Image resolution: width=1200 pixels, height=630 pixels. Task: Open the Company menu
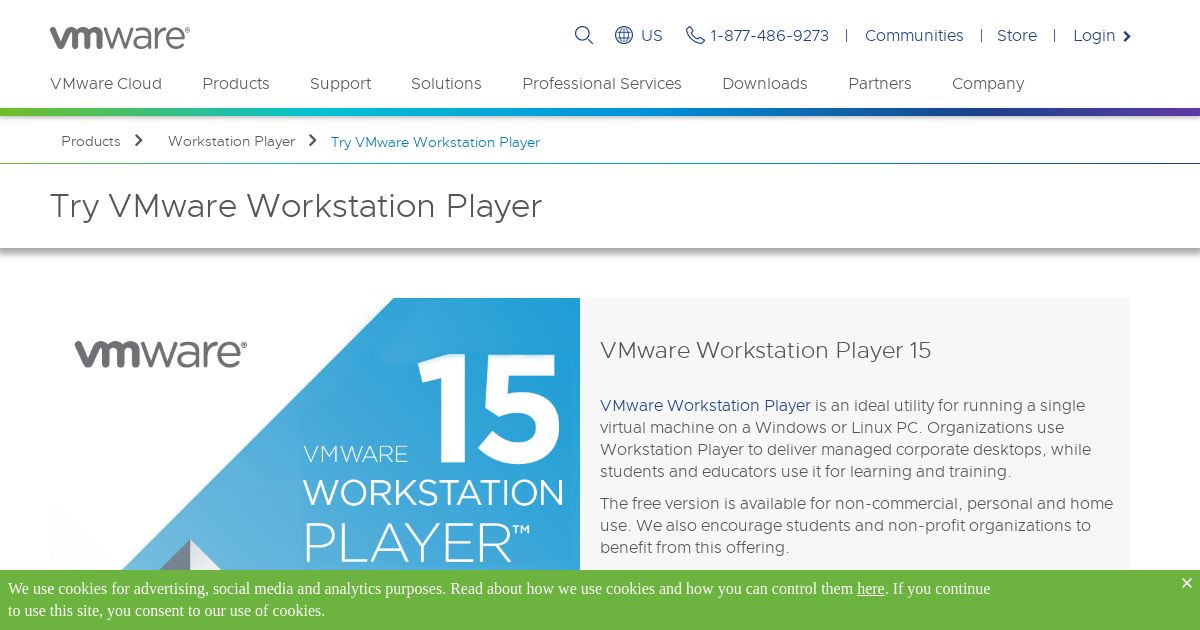pos(988,84)
